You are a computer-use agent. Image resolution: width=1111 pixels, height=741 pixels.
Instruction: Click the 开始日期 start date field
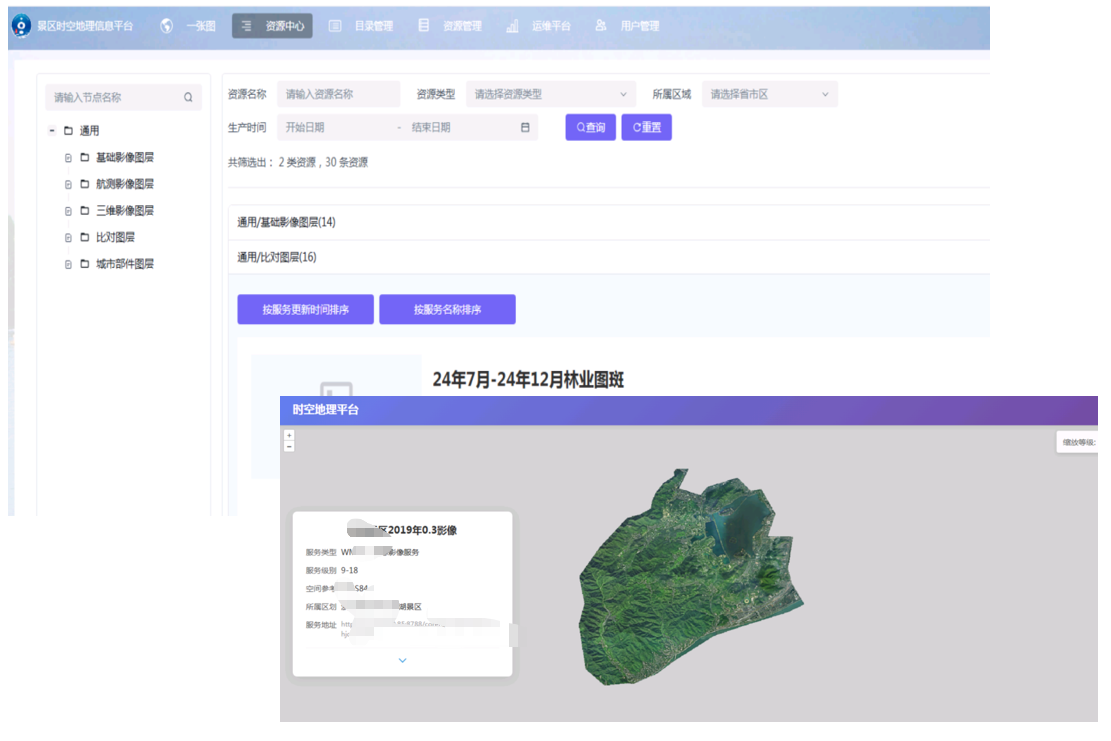pos(334,128)
